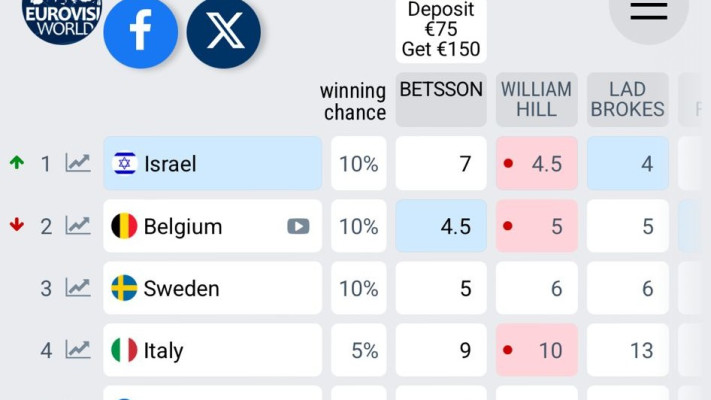Select the Ladbrokes column header
The image size is (711, 400).
click(x=627, y=99)
